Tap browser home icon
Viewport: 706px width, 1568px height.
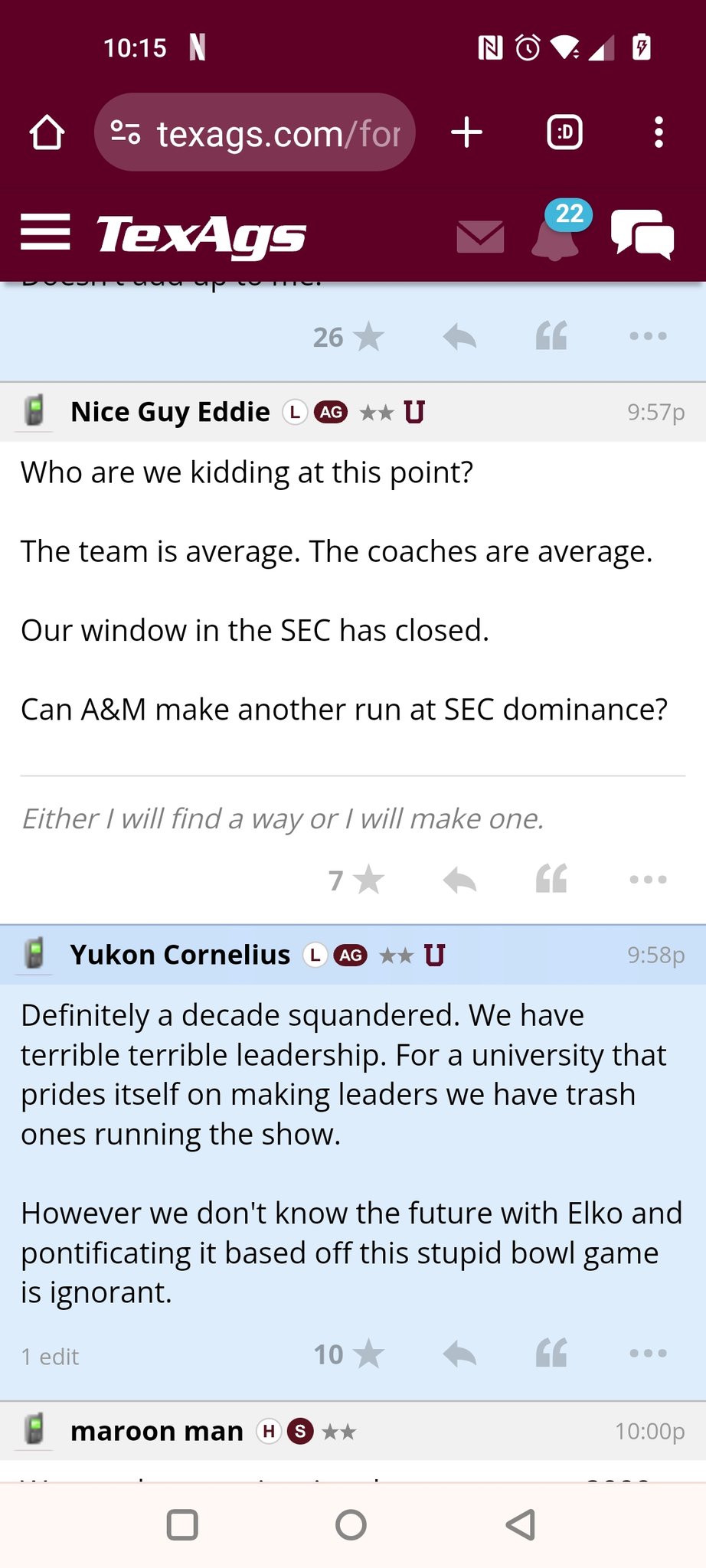[x=47, y=132]
